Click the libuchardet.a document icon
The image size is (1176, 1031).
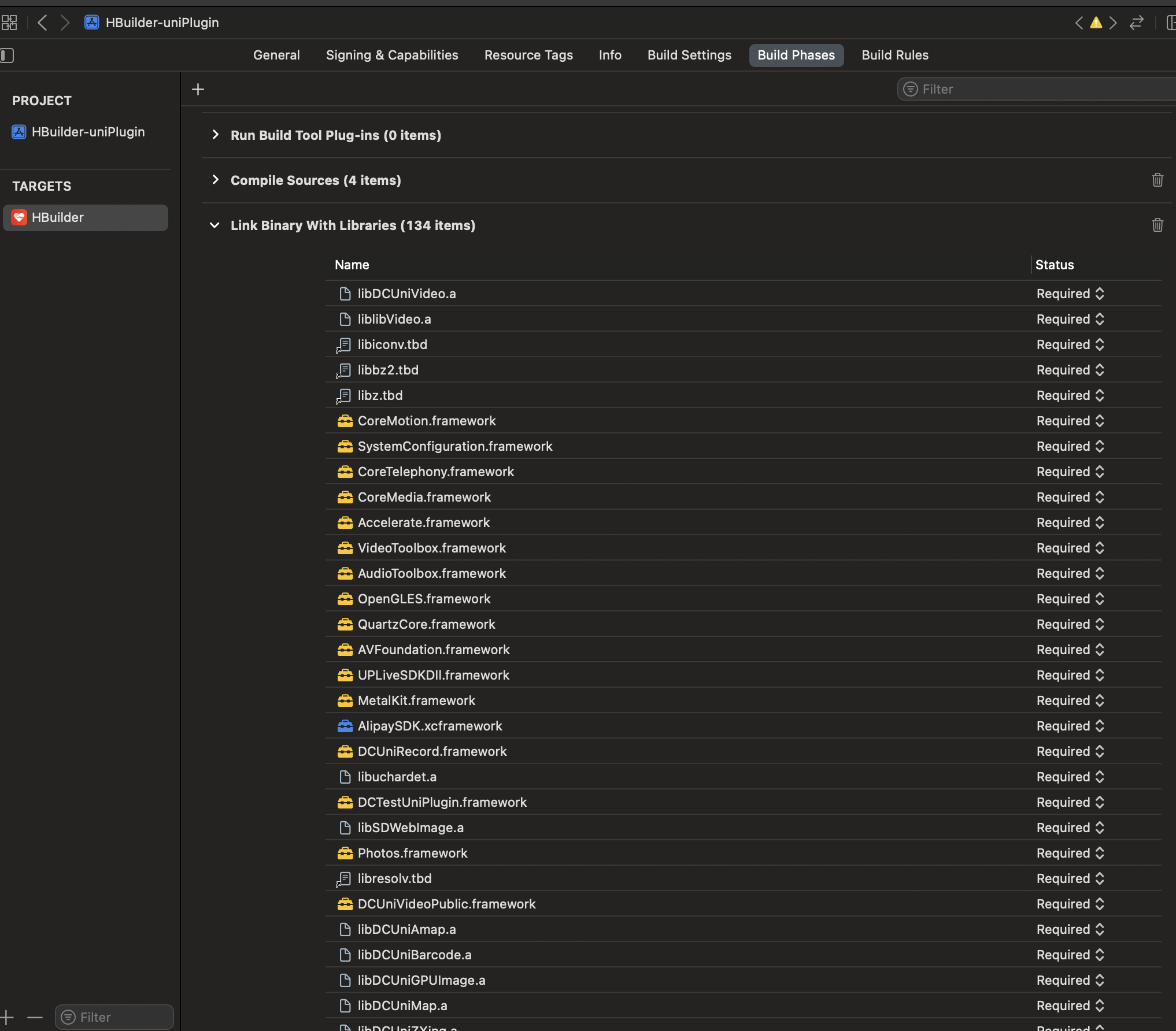click(345, 777)
